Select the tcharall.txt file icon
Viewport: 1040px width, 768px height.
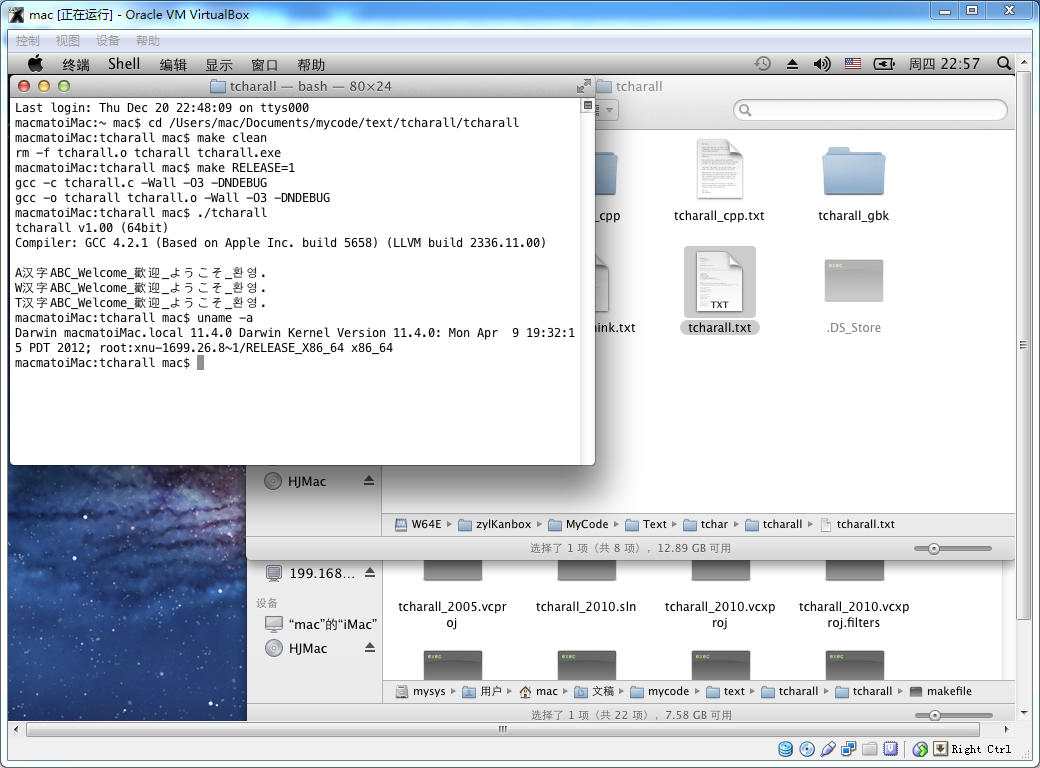(x=720, y=281)
